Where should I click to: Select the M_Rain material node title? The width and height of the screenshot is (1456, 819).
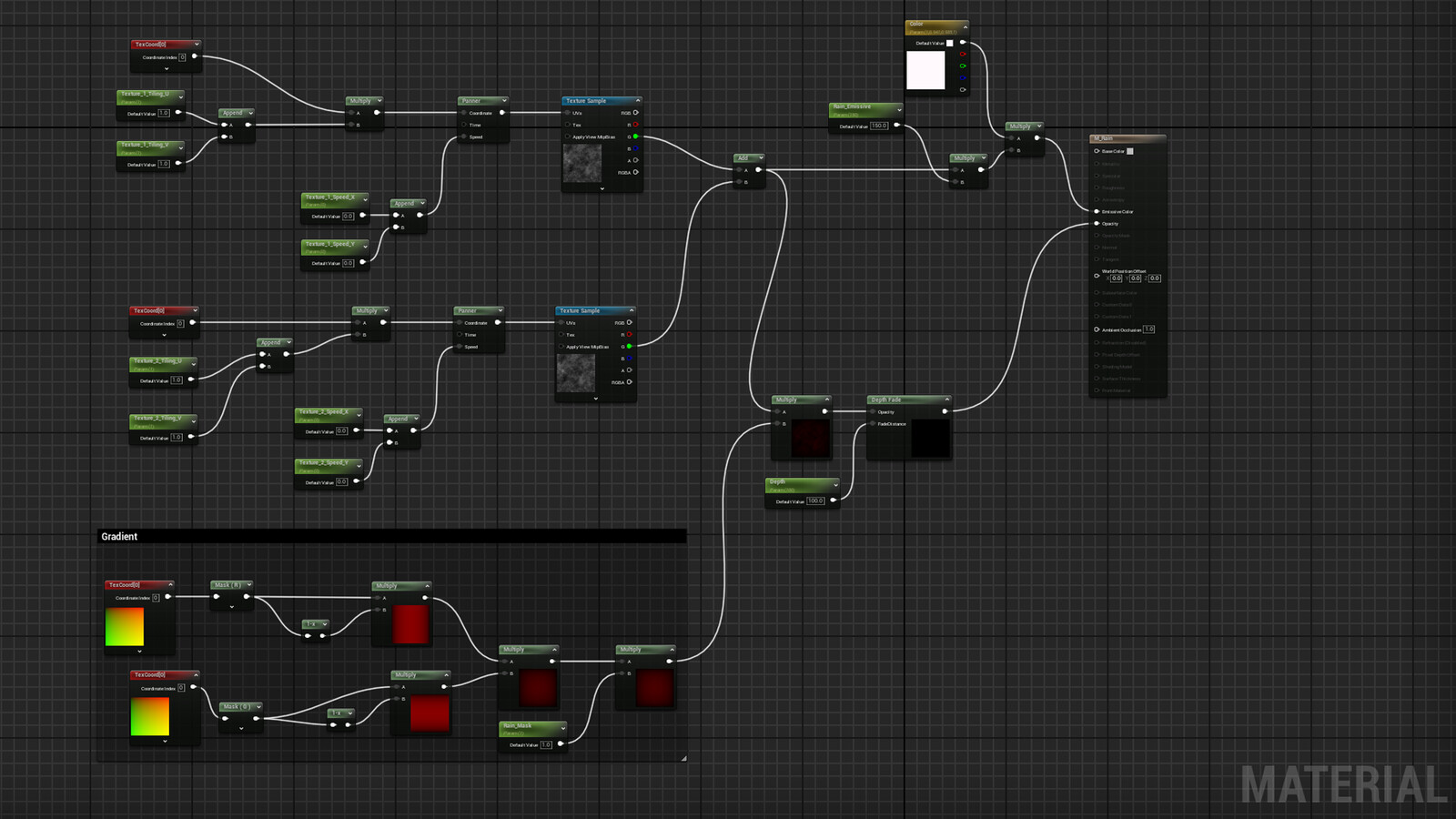1103,139
